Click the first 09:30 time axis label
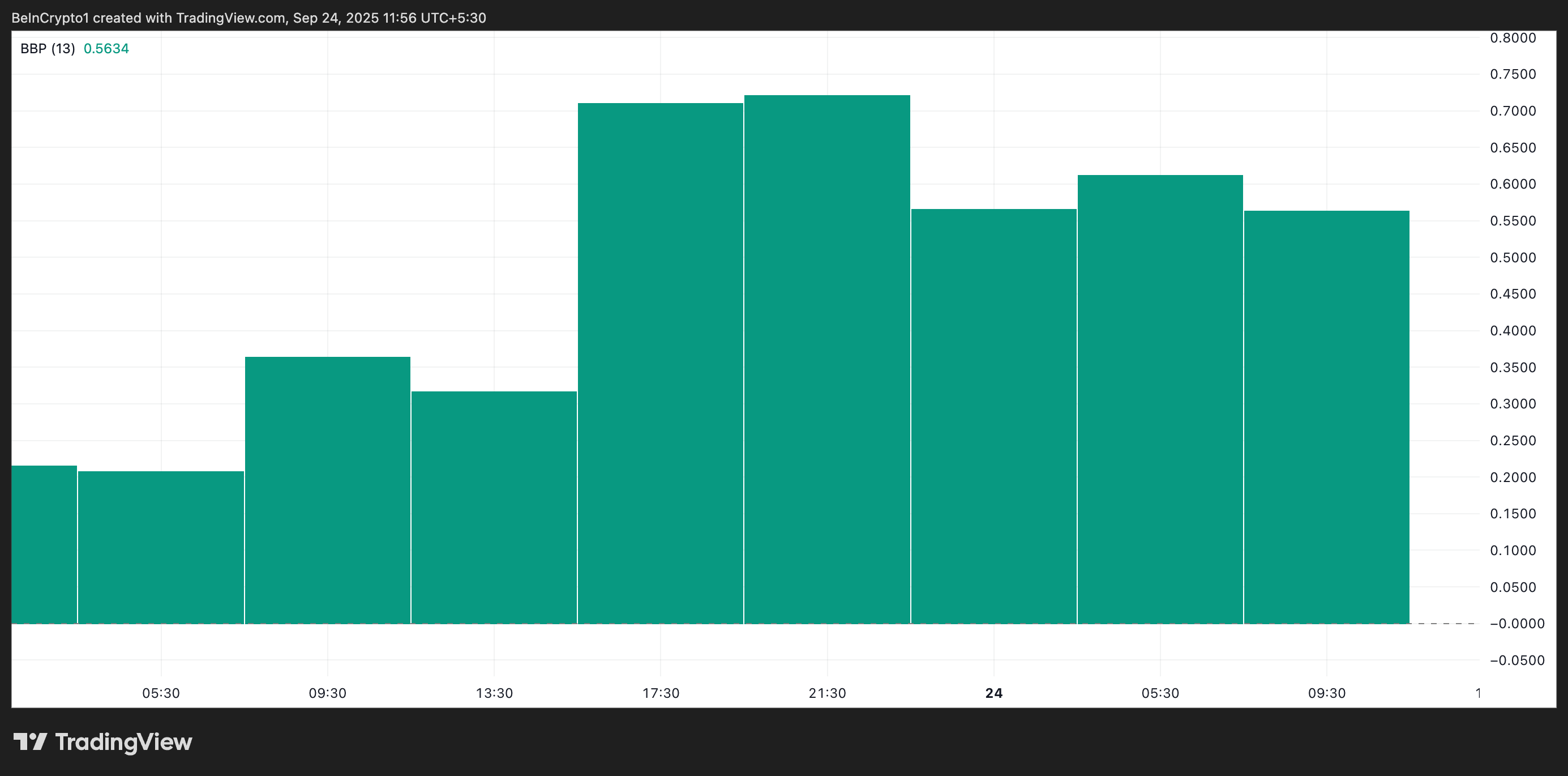This screenshot has height=776, width=1568. 328,693
